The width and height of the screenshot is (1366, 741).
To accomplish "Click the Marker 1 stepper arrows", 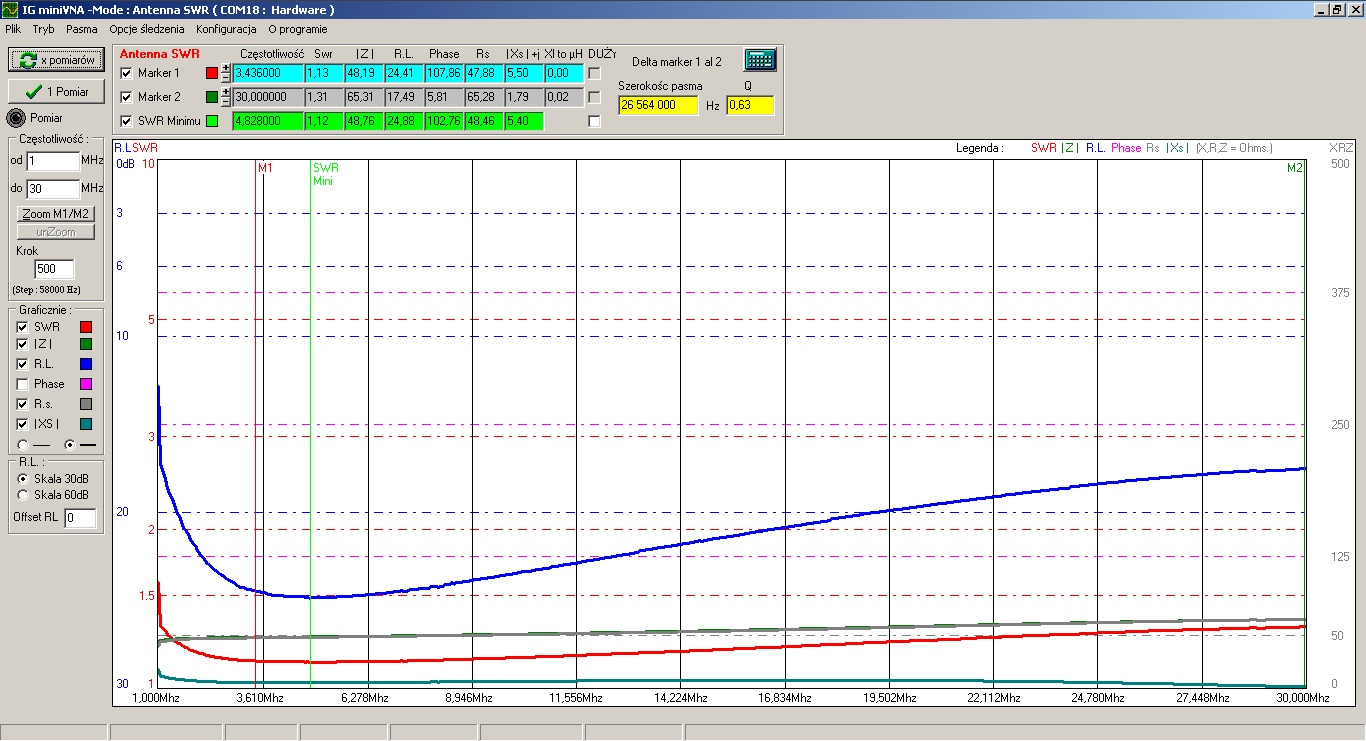I will tap(226, 73).
